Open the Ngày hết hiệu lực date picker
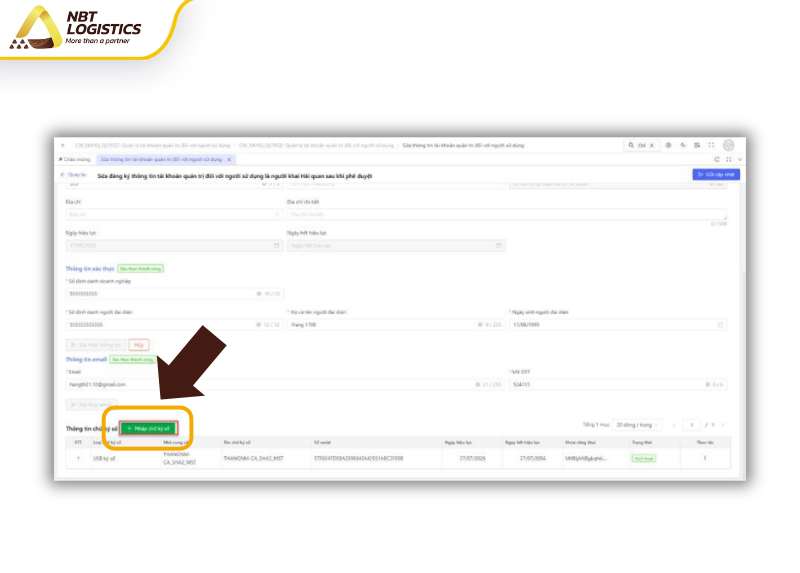Viewport: 800px width, 573px height. [x=396, y=246]
